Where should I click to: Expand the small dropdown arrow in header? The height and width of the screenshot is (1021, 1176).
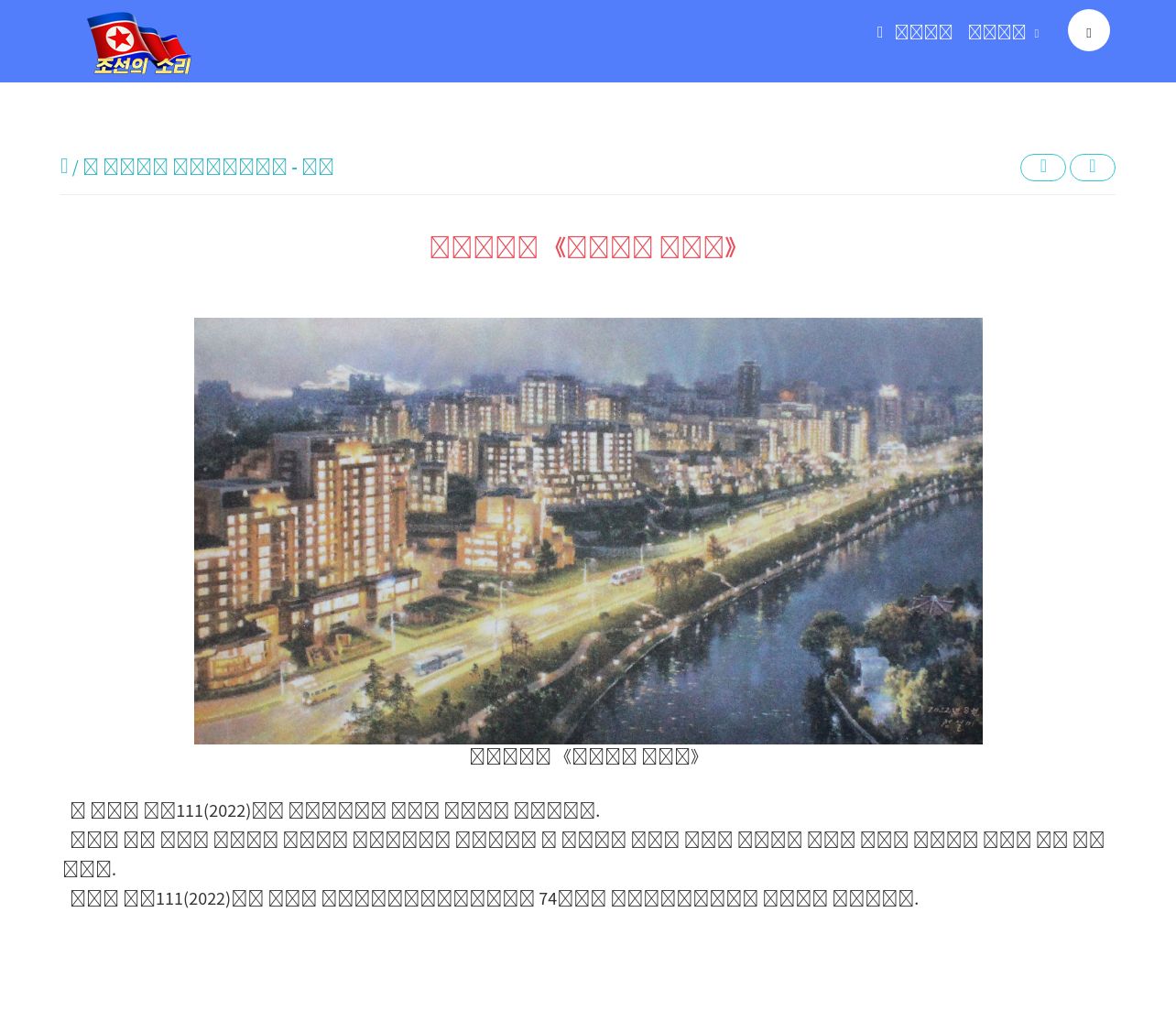click(1037, 34)
